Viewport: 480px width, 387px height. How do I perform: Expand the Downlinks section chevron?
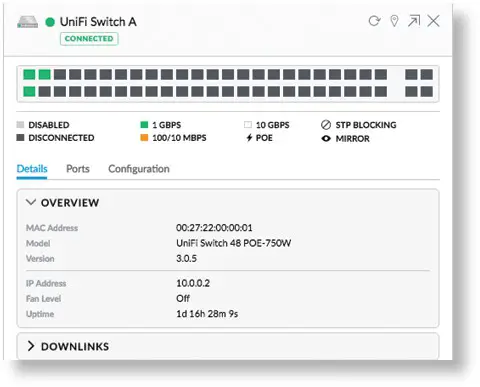[31, 346]
